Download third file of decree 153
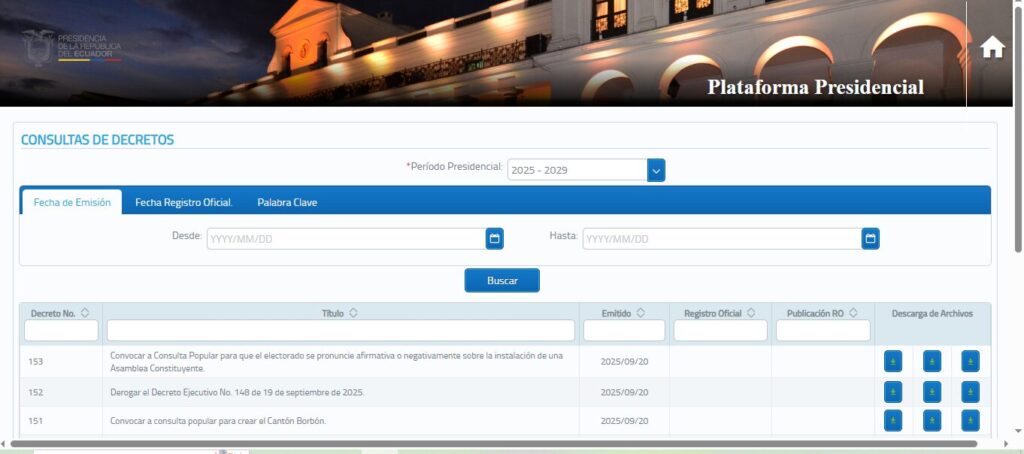 970,362
